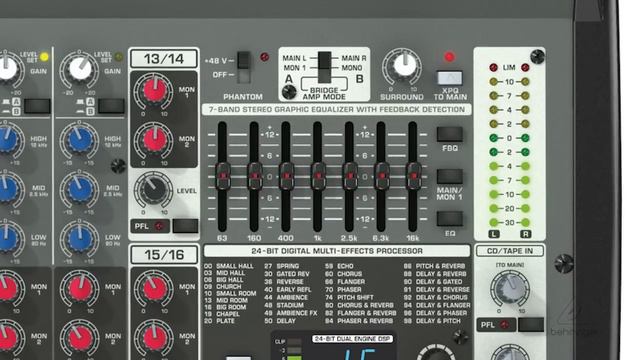Select preset 27 SPRING in effects list
The width and height of the screenshot is (640, 360).
[x=282, y=266]
